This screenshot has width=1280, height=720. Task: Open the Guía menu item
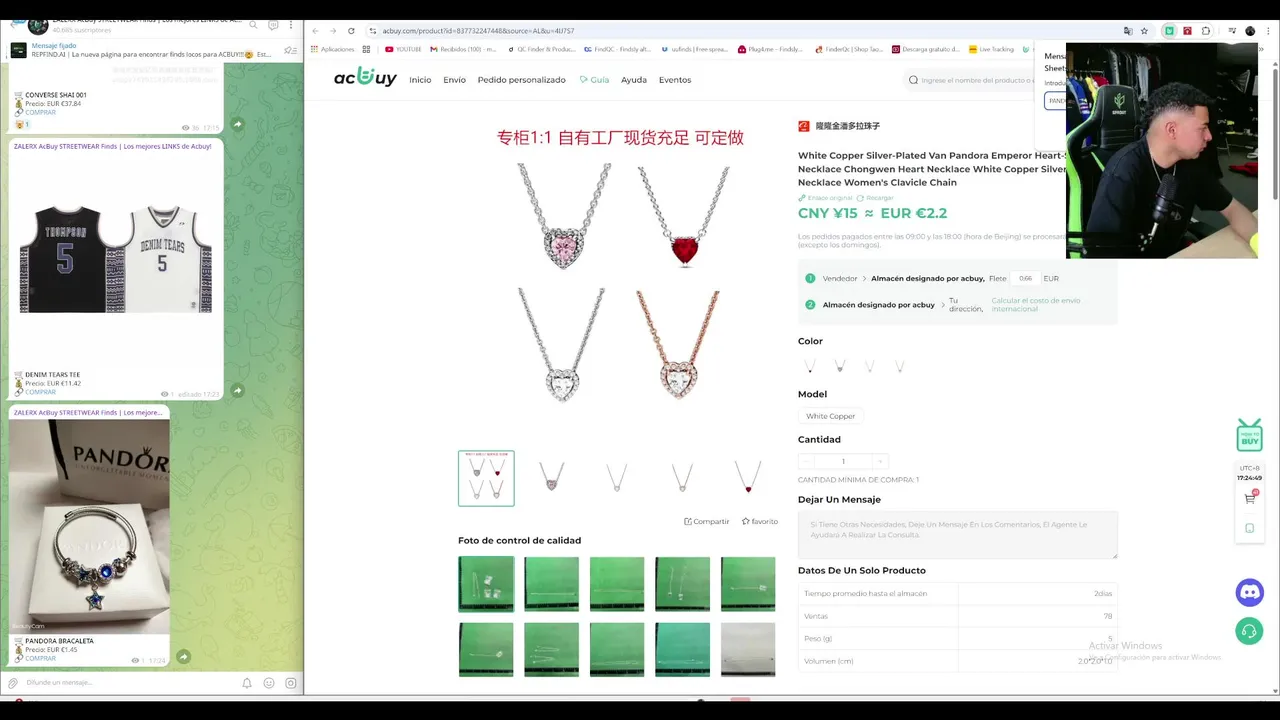point(594,80)
